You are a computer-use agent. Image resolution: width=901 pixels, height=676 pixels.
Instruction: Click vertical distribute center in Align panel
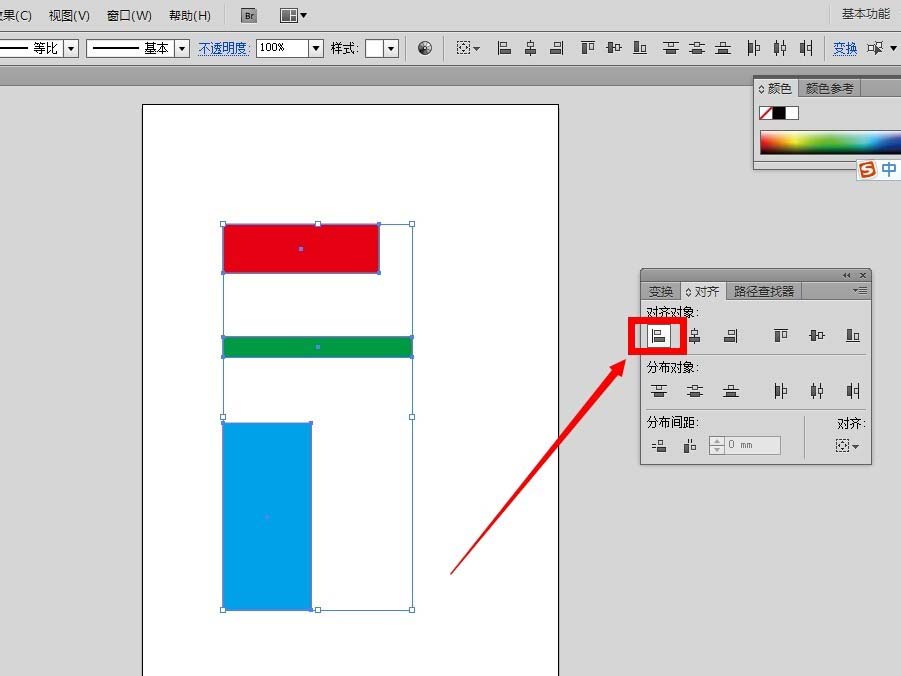click(695, 391)
